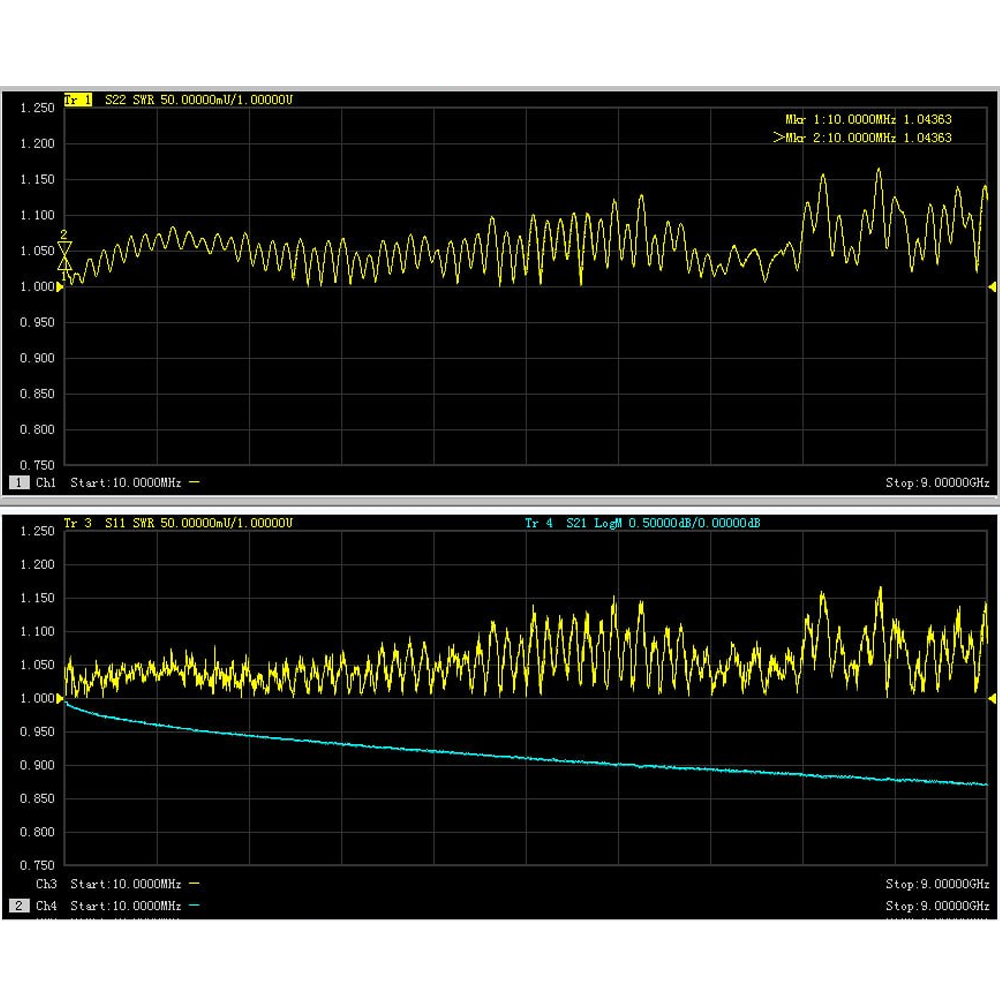Click the right reference arrow on top plot
Image resolution: width=1000 pixels, height=1000 pixels.
(x=992, y=287)
